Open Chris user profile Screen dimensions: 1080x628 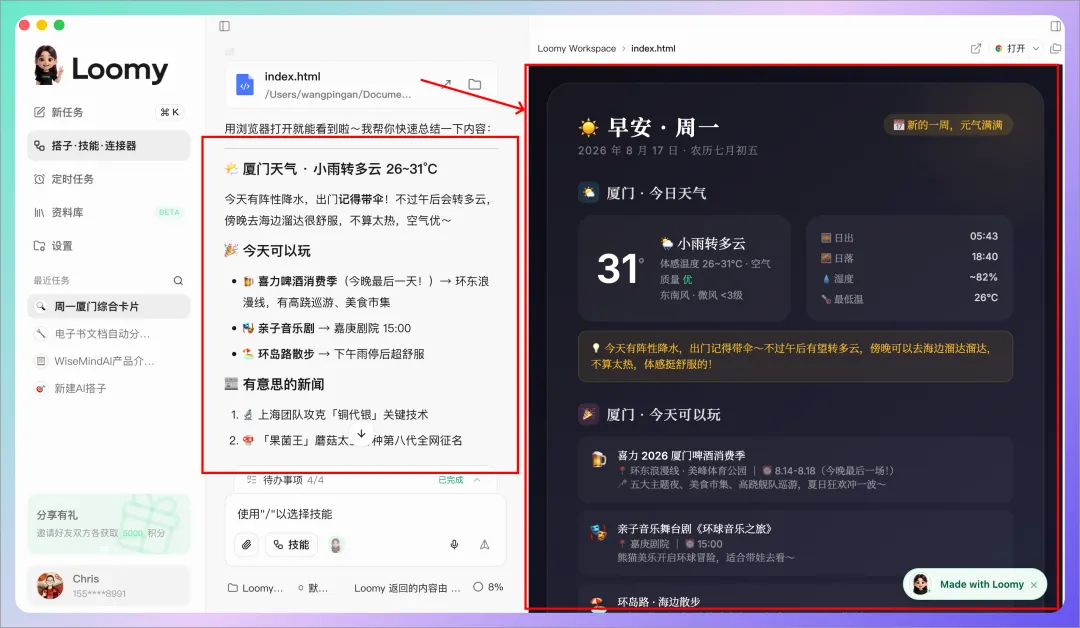(108, 585)
